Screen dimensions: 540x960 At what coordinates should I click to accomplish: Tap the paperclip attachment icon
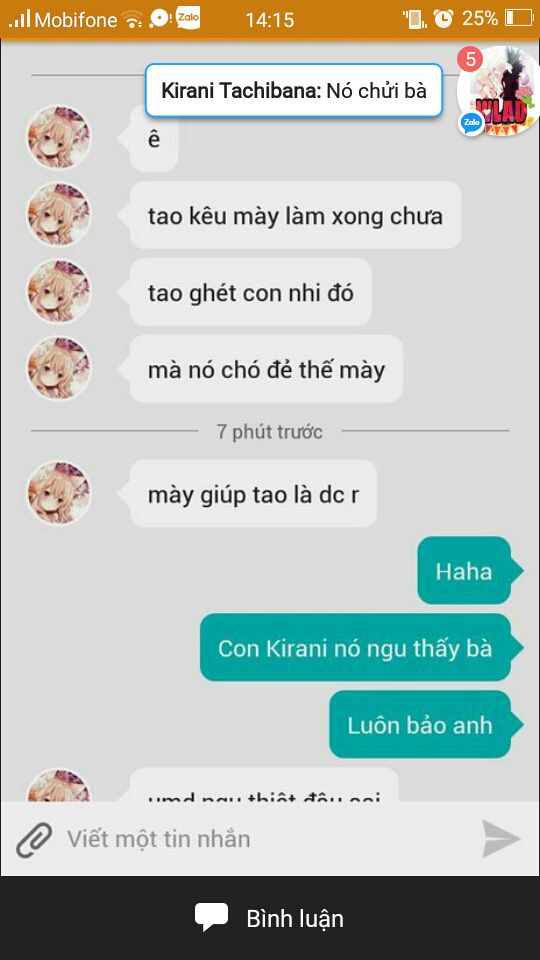(34, 839)
